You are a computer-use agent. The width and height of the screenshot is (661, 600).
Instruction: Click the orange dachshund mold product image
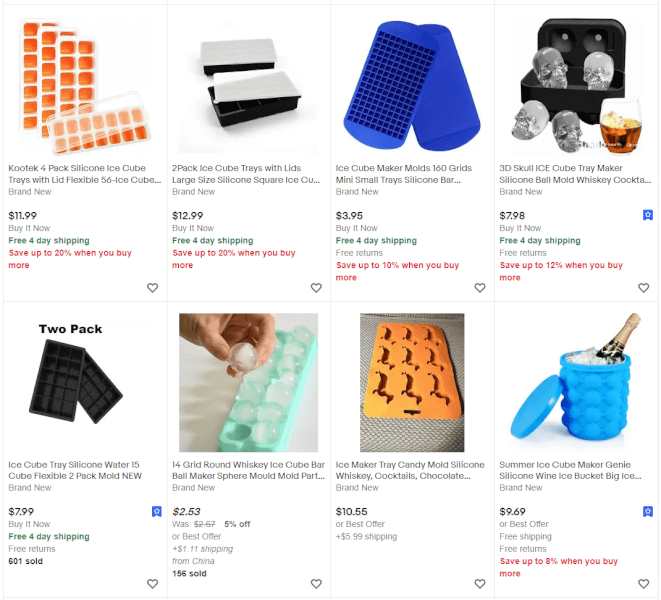(x=412, y=382)
